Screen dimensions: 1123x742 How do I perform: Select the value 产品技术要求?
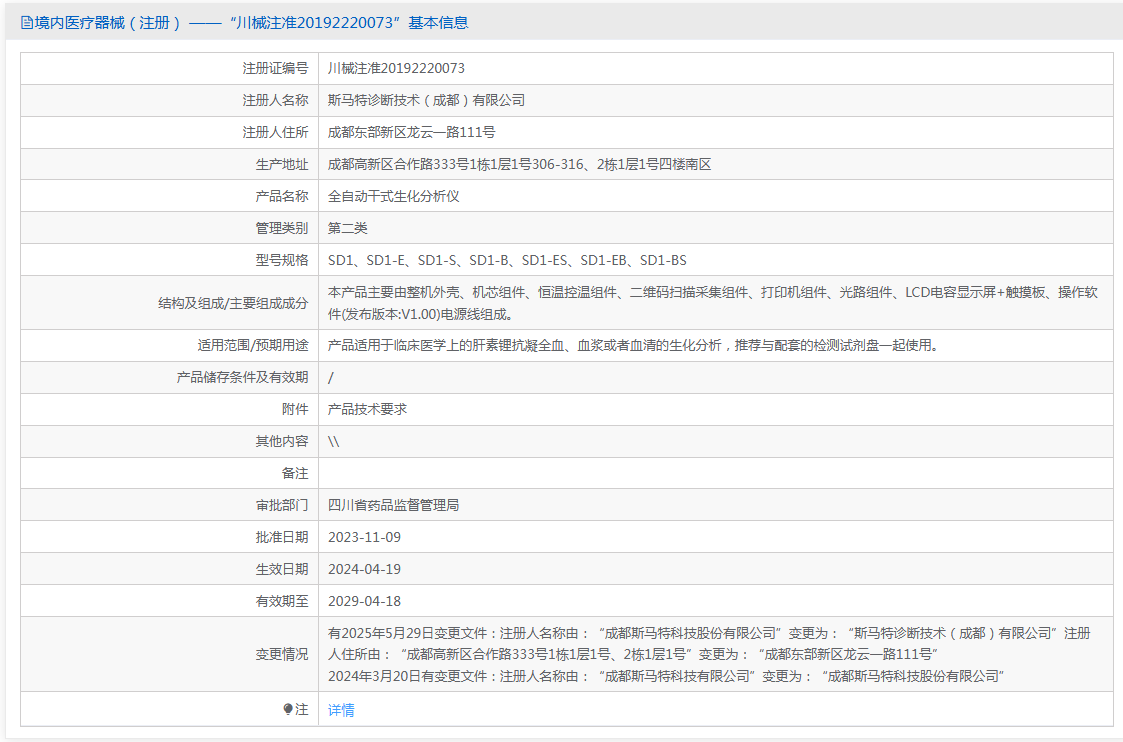click(367, 409)
